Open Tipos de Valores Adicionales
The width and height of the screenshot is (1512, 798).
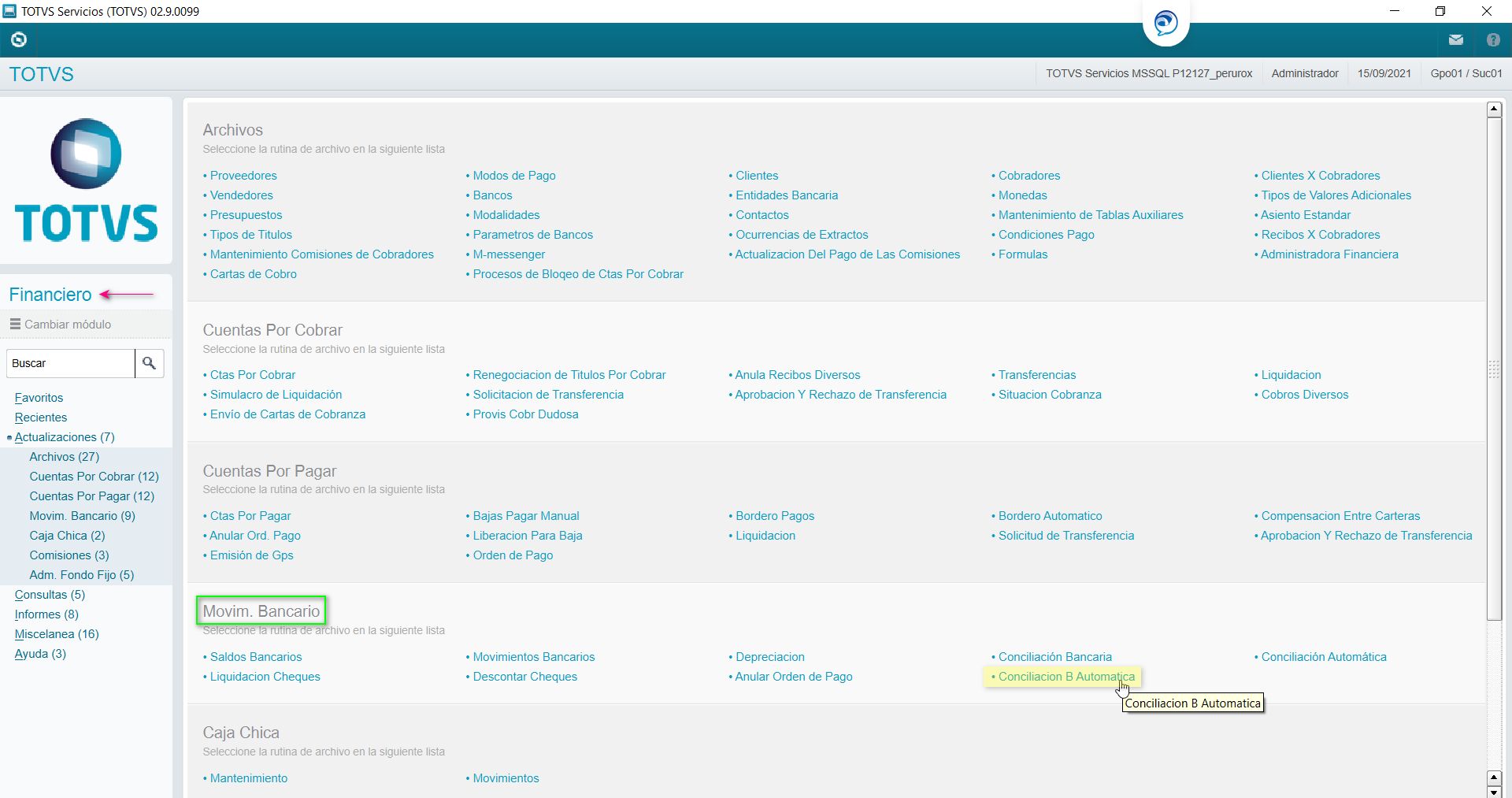click(x=1336, y=195)
